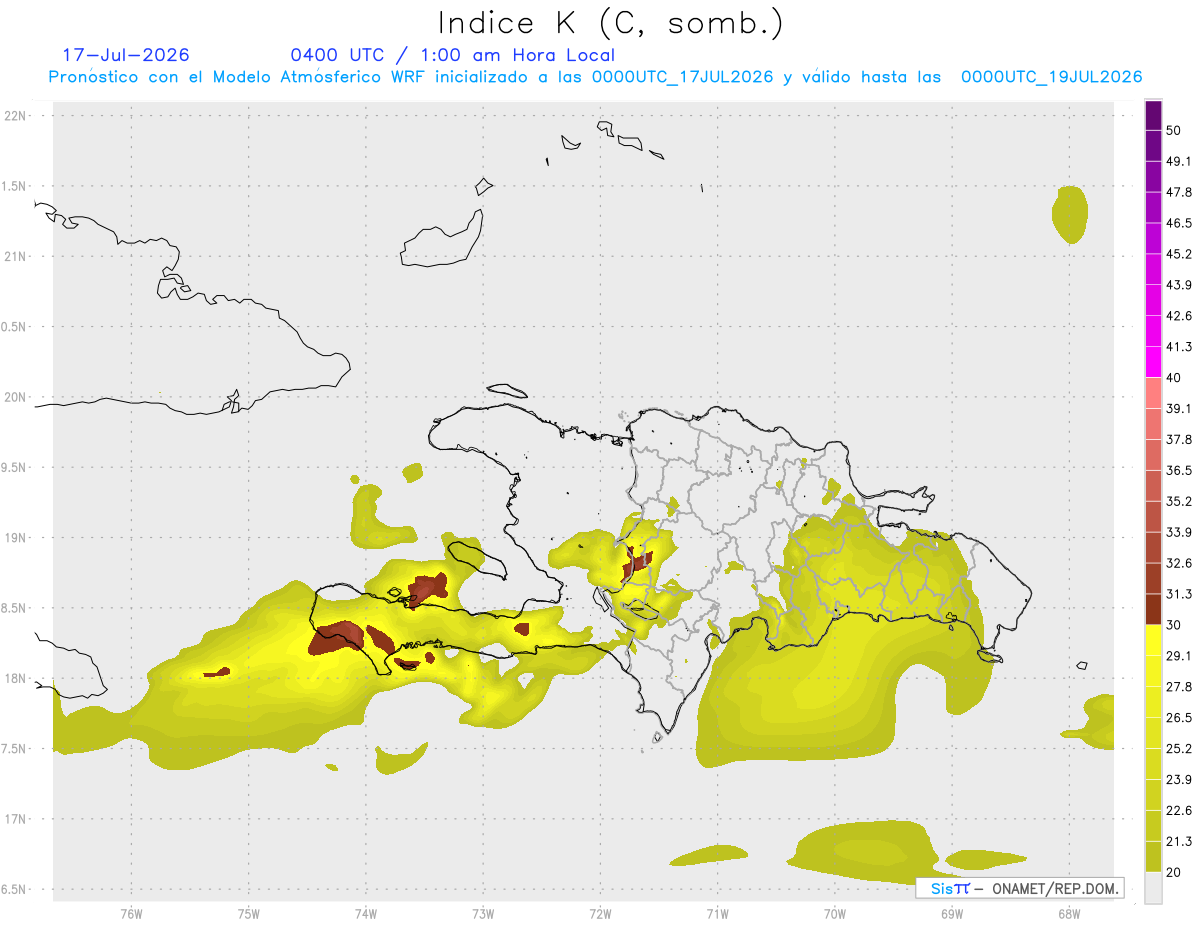Click colorbar value "23.9"
The height and width of the screenshot is (927, 1200).
[1178, 780]
